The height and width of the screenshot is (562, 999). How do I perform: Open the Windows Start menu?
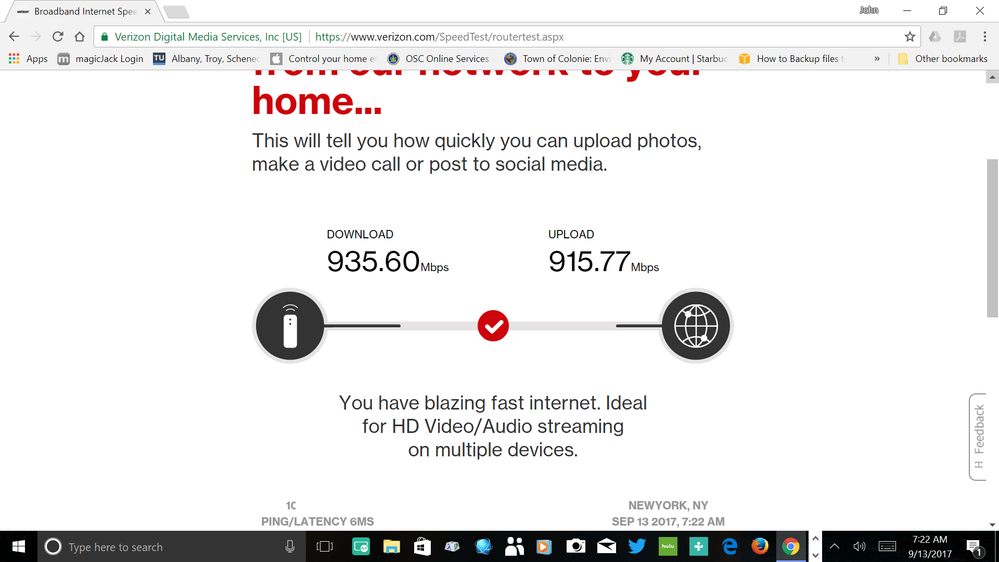18,547
